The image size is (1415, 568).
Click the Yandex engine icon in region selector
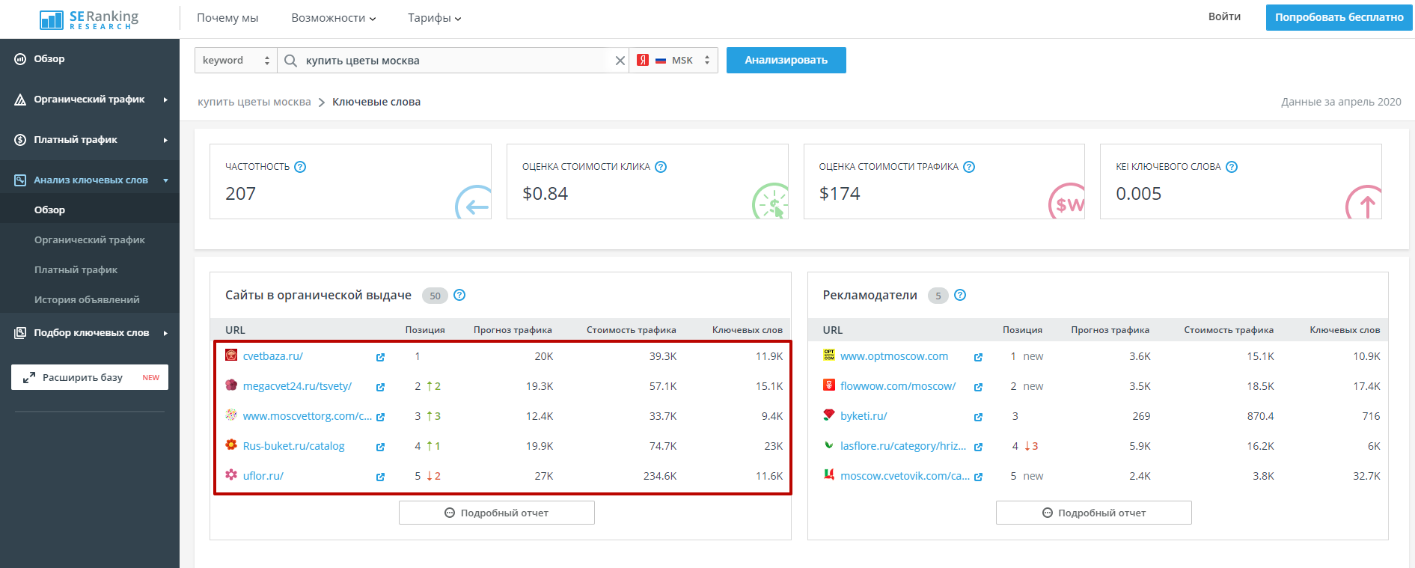pyautogui.click(x=644, y=60)
